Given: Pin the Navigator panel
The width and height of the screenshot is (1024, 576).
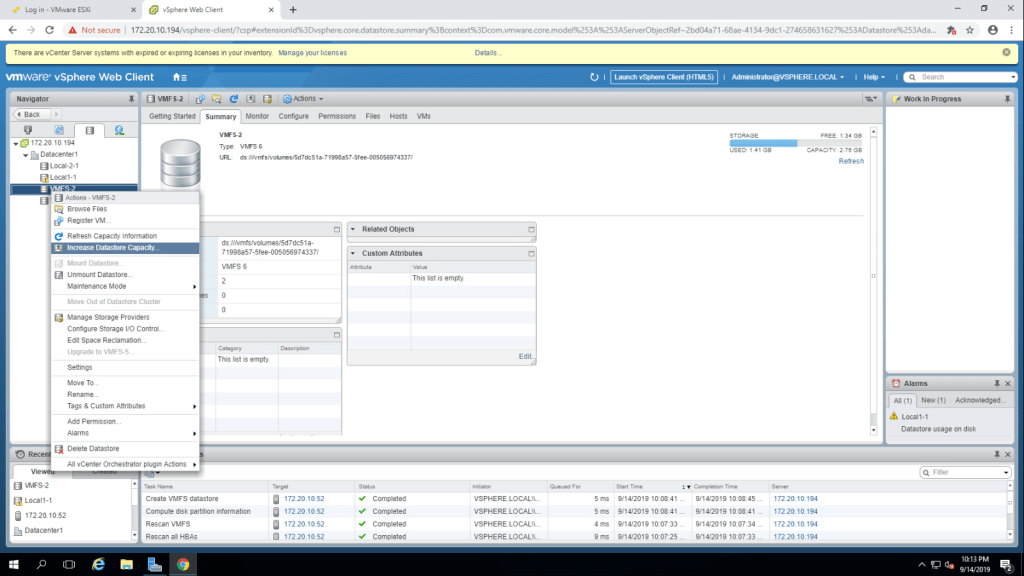Looking at the screenshot, I should 131,99.
